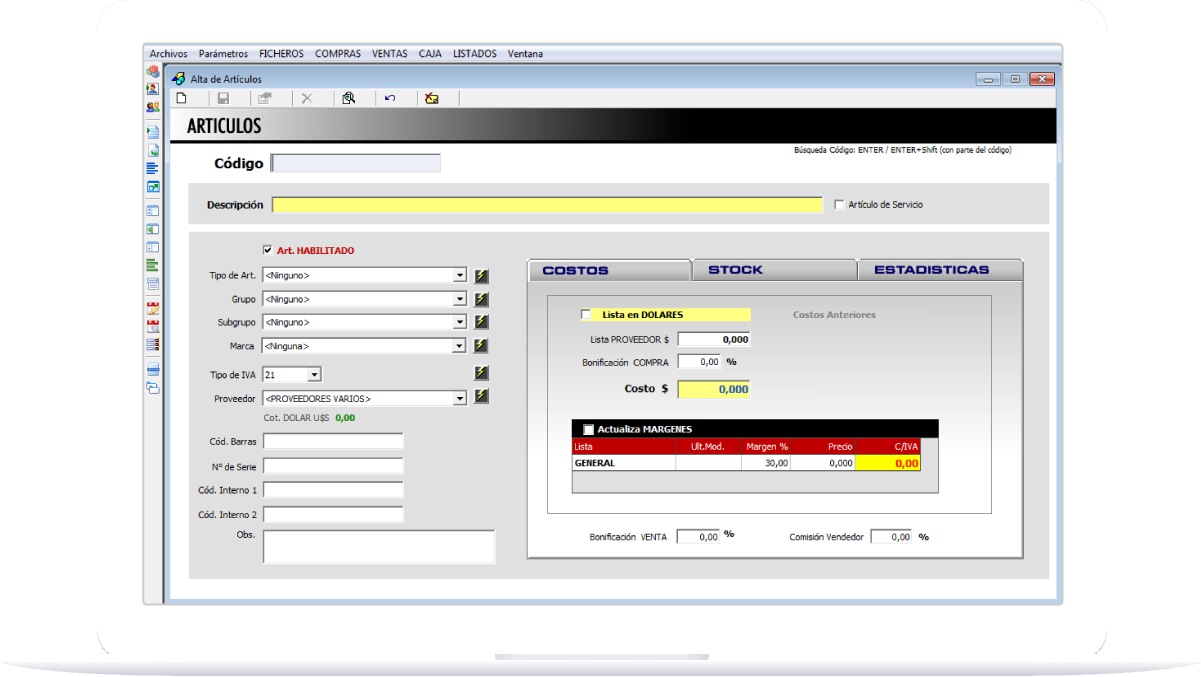The width and height of the screenshot is (1201, 677).
Task: Open the LISTADOS menu
Action: (x=474, y=54)
